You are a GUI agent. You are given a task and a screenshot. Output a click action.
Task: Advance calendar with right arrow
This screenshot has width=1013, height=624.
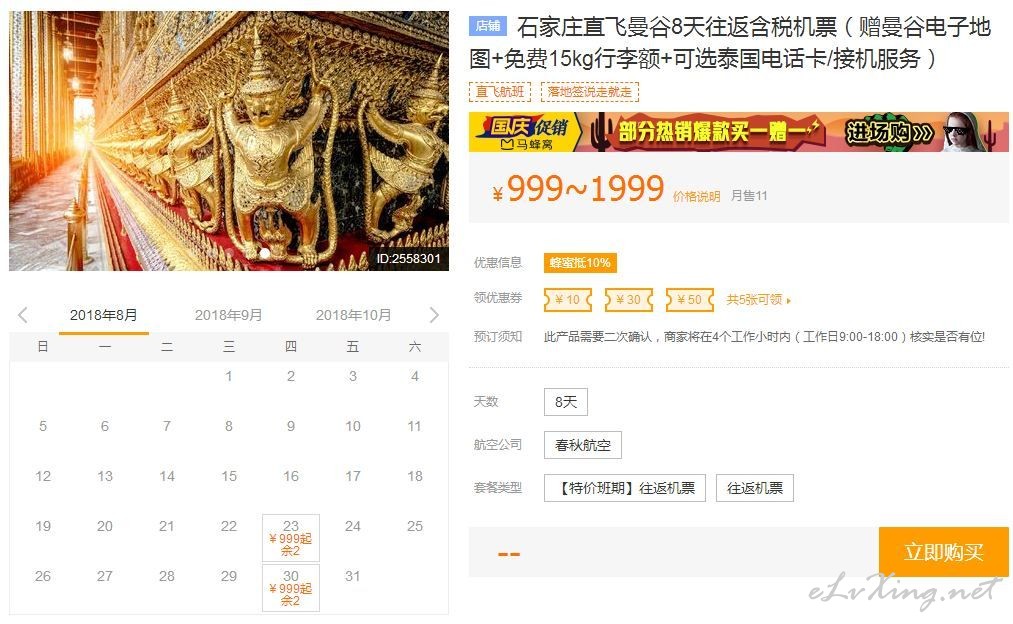point(434,315)
